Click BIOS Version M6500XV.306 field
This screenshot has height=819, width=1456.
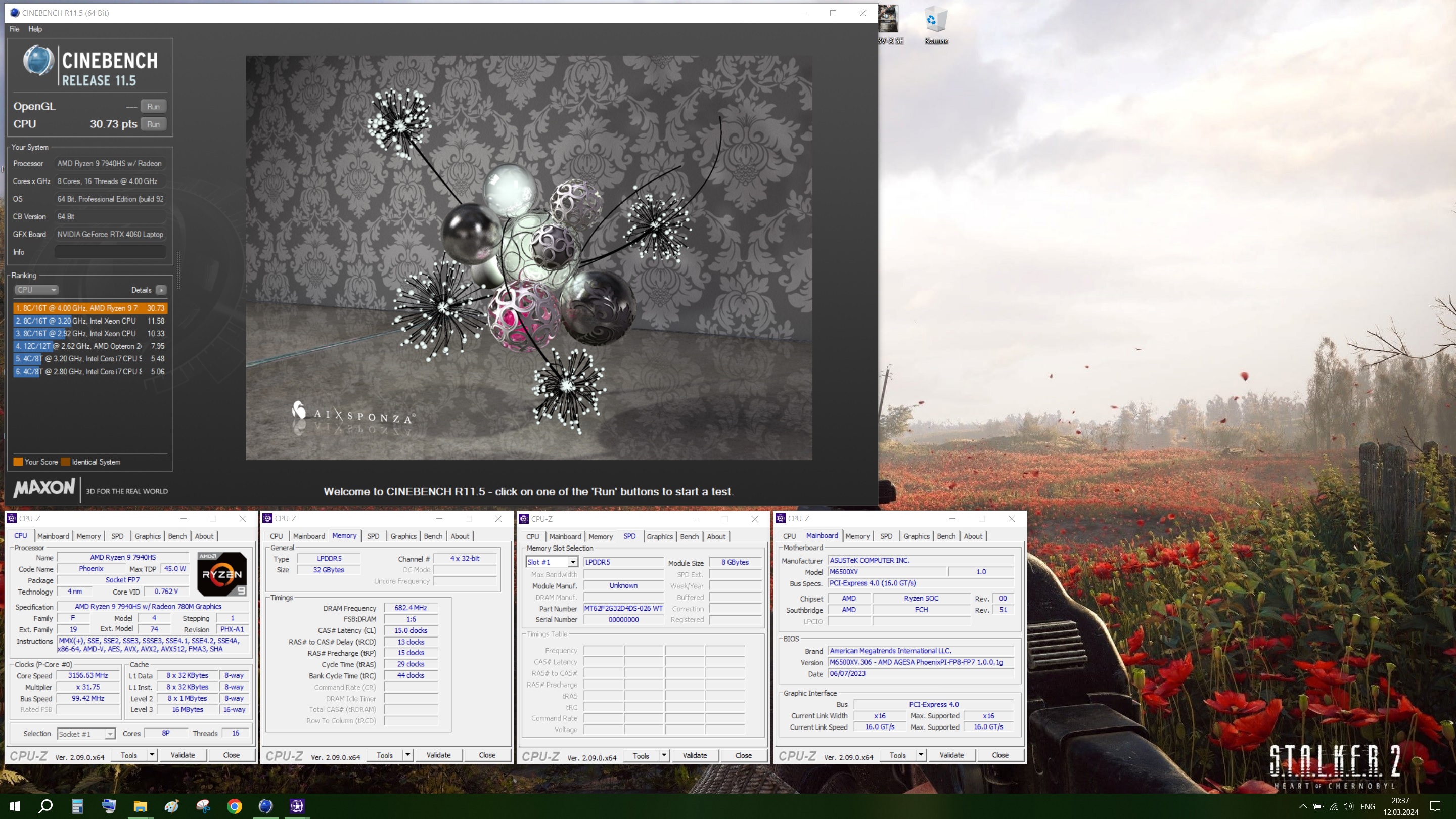click(x=921, y=662)
